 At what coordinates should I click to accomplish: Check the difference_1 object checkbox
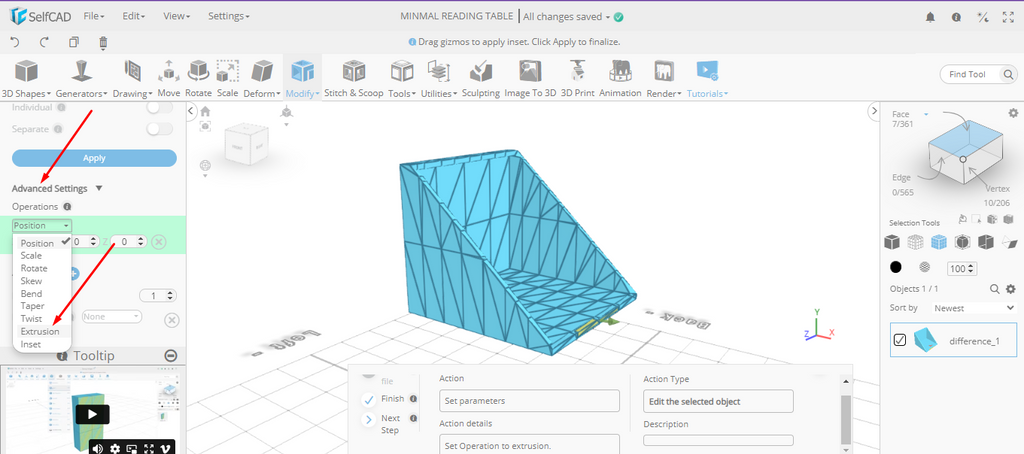900,340
